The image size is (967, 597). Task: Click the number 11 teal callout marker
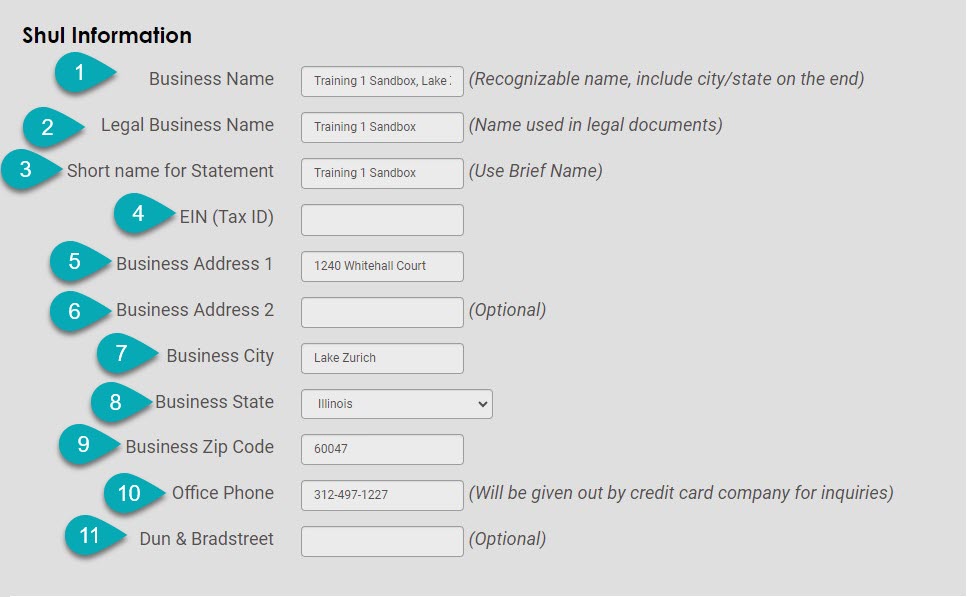tap(92, 536)
